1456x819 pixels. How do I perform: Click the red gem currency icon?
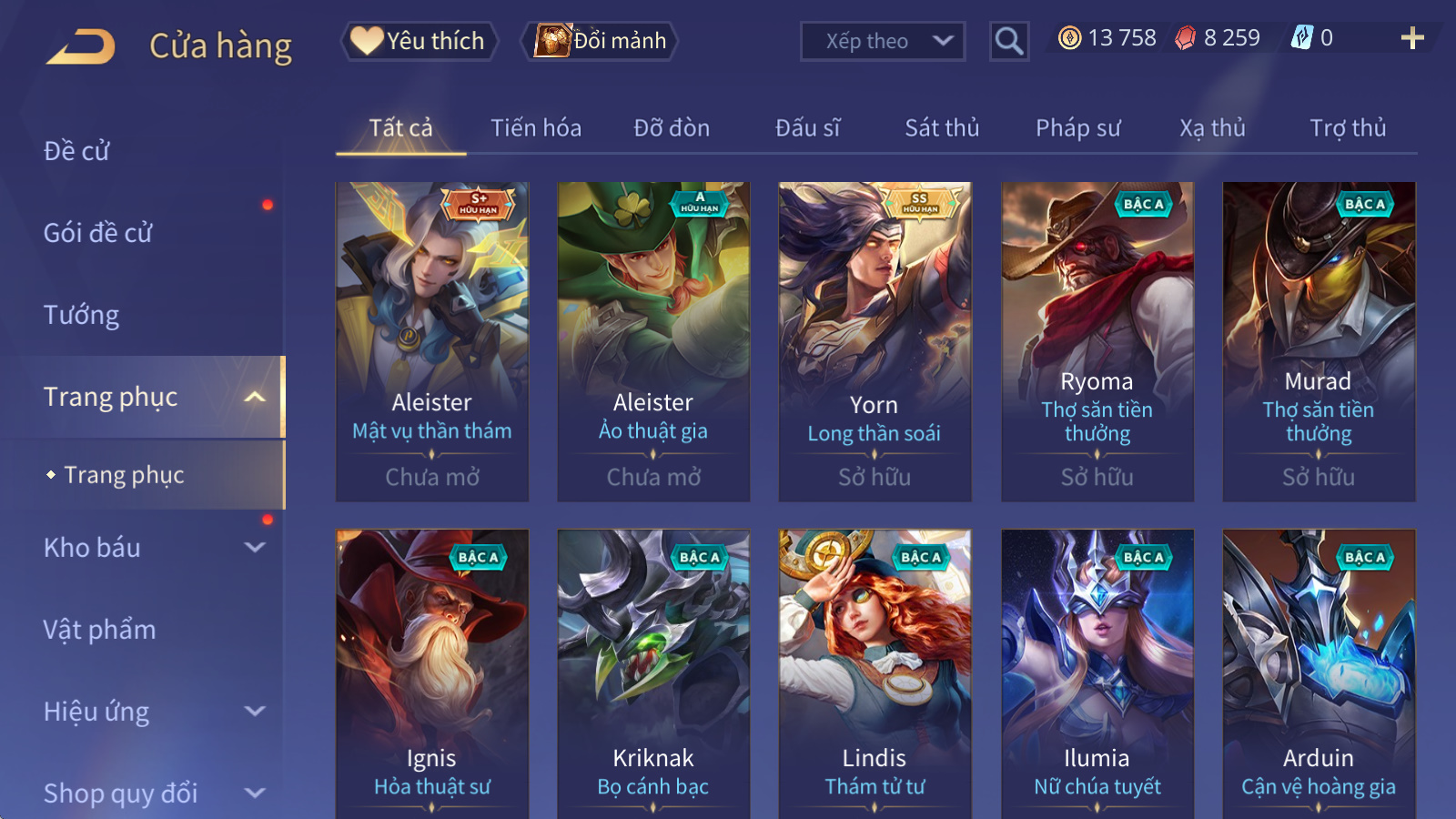pos(1185,38)
